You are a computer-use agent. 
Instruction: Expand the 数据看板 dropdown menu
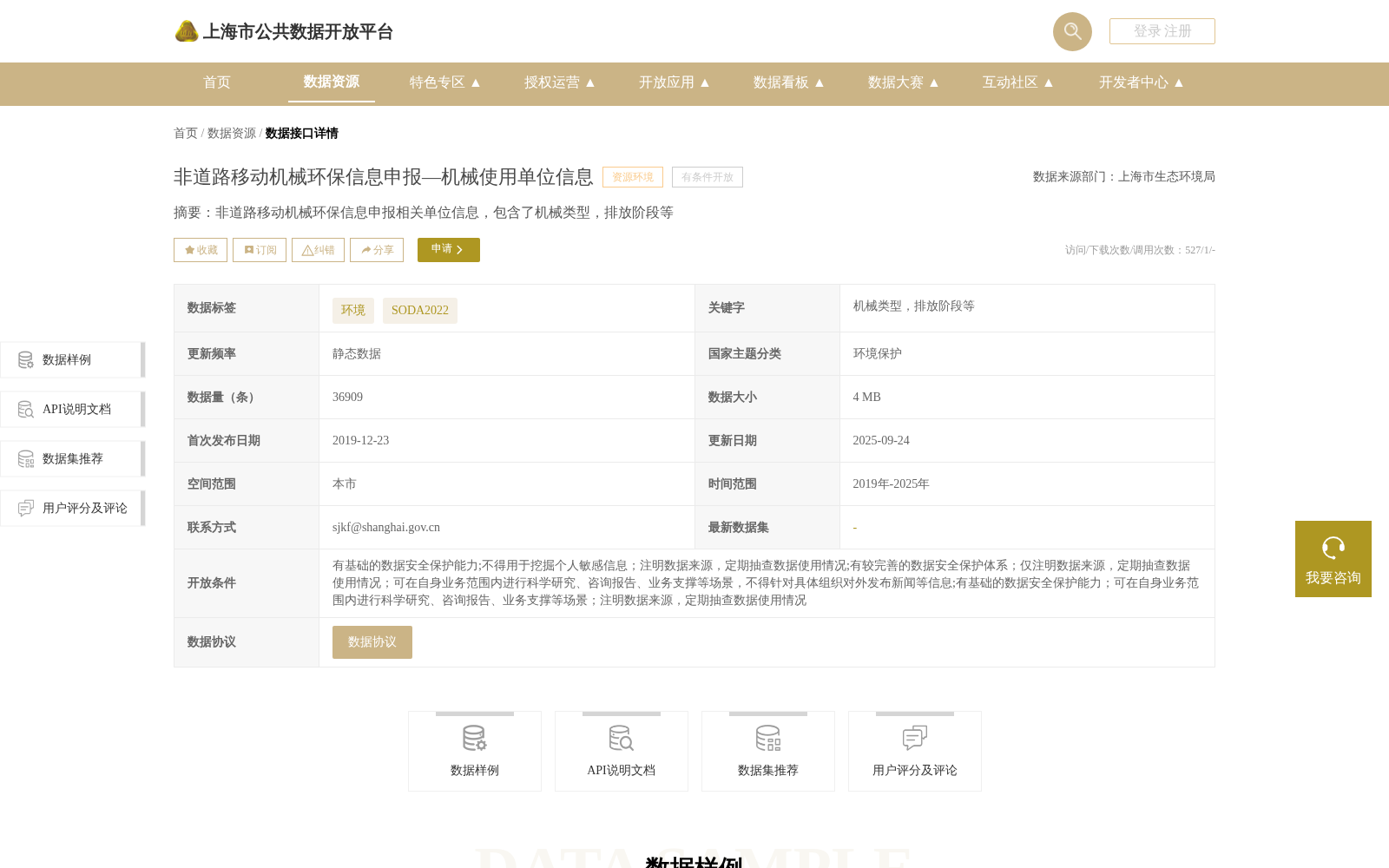(x=789, y=82)
